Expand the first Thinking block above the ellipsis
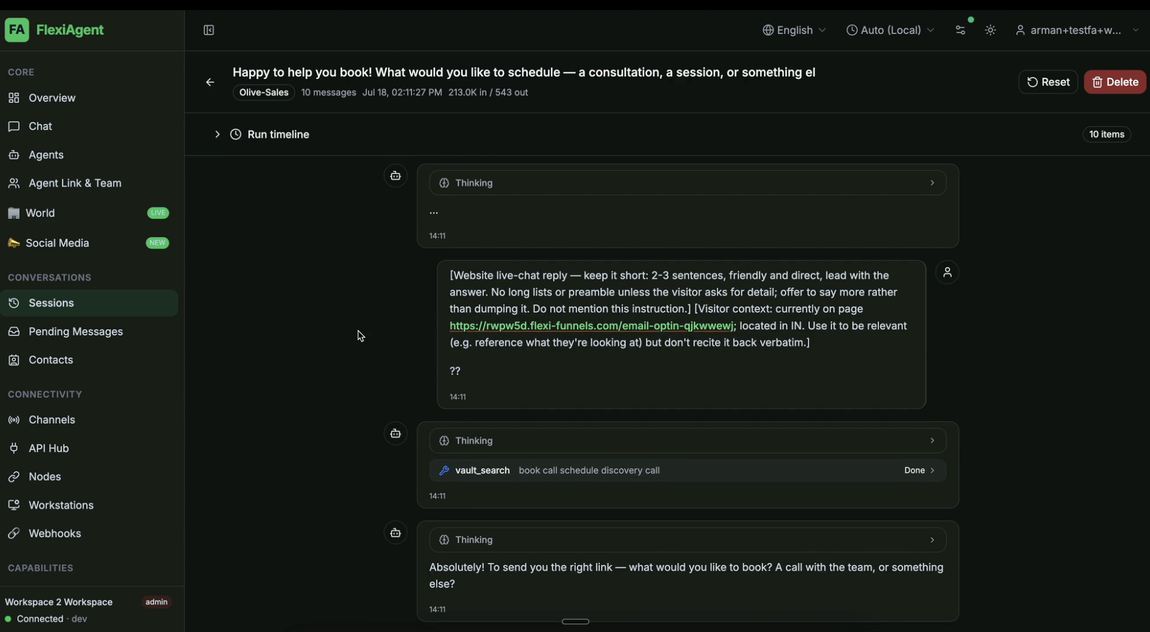Image resolution: width=1150 pixels, height=632 pixels. click(687, 183)
